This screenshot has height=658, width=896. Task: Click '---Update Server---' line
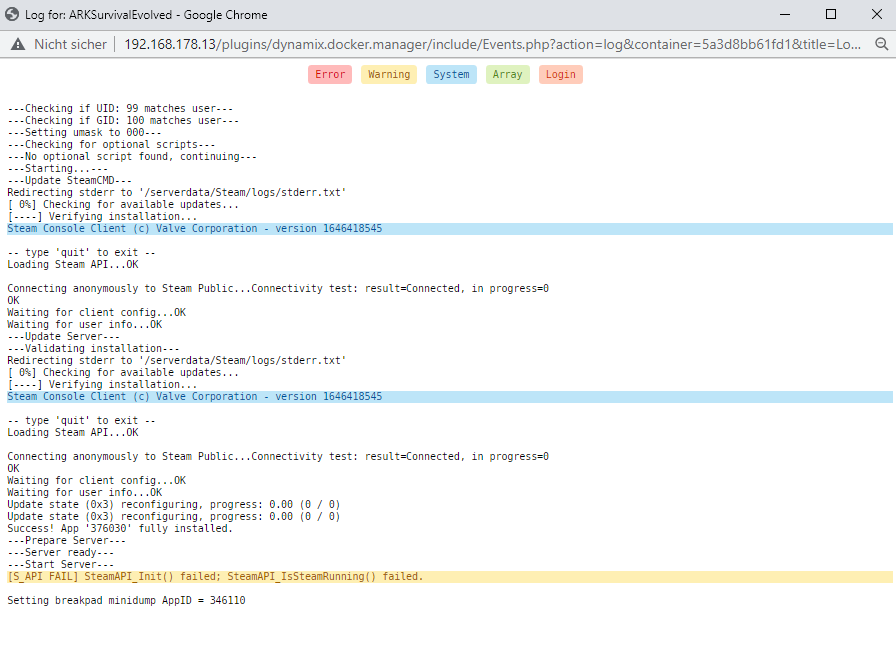(63, 336)
